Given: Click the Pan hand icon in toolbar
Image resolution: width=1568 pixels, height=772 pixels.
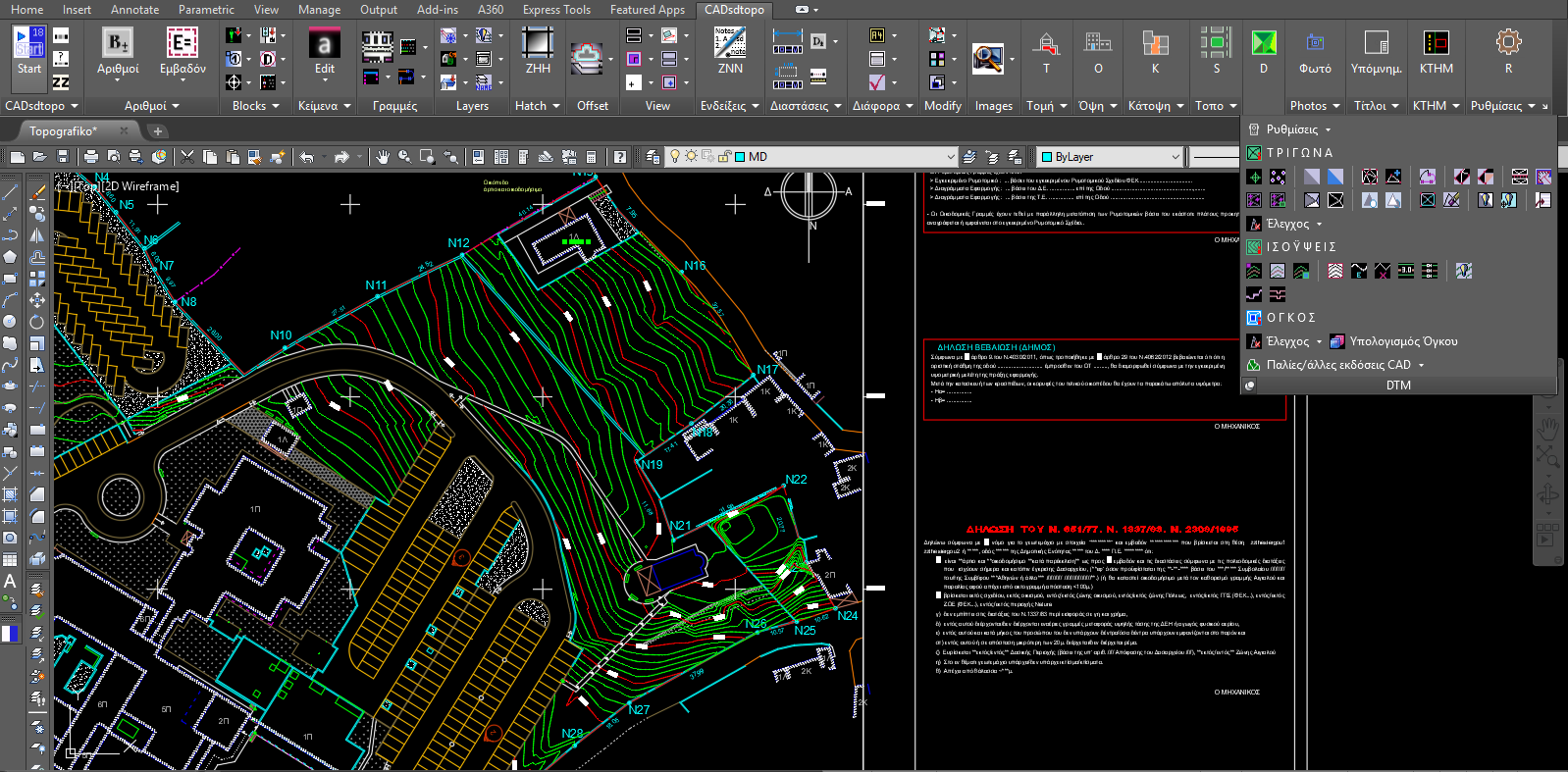Looking at the screenshot, I should (x=383, y=157).
